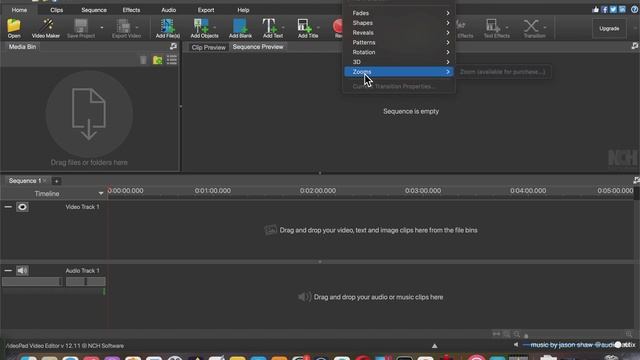The width and height of the screenshot is (640, 360).
Task: Collapse Video Track 1 with minus button
Action: pyautogui.click(x=8, y=207)
